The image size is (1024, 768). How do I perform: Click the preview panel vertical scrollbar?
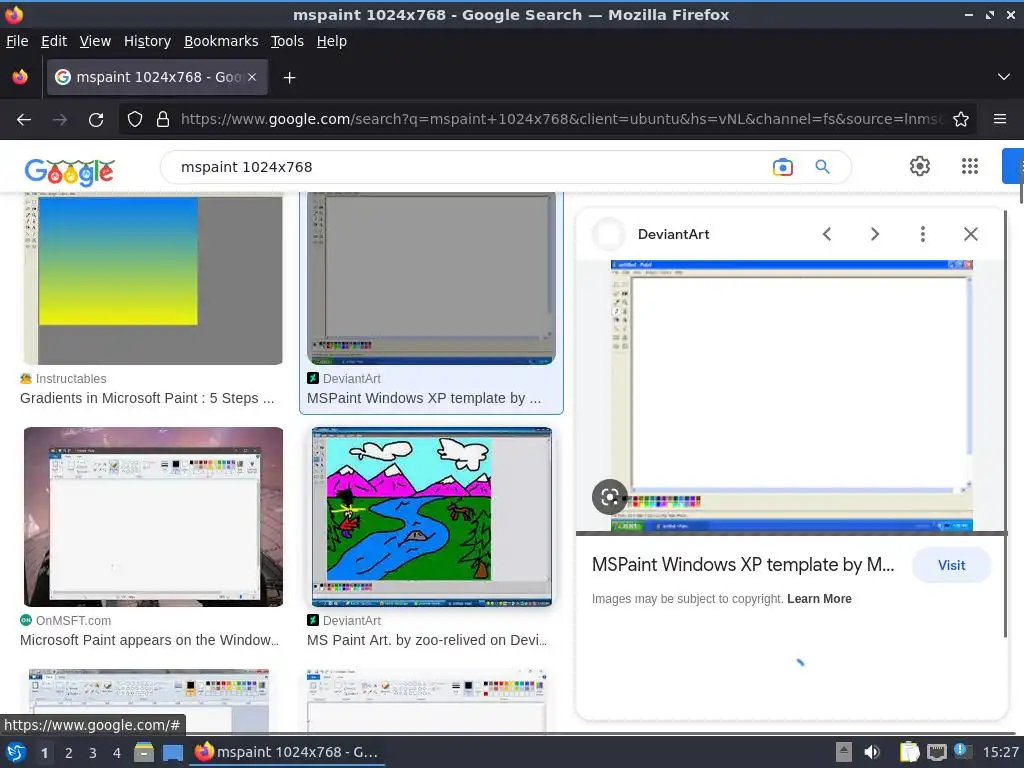coord(1005,423)
